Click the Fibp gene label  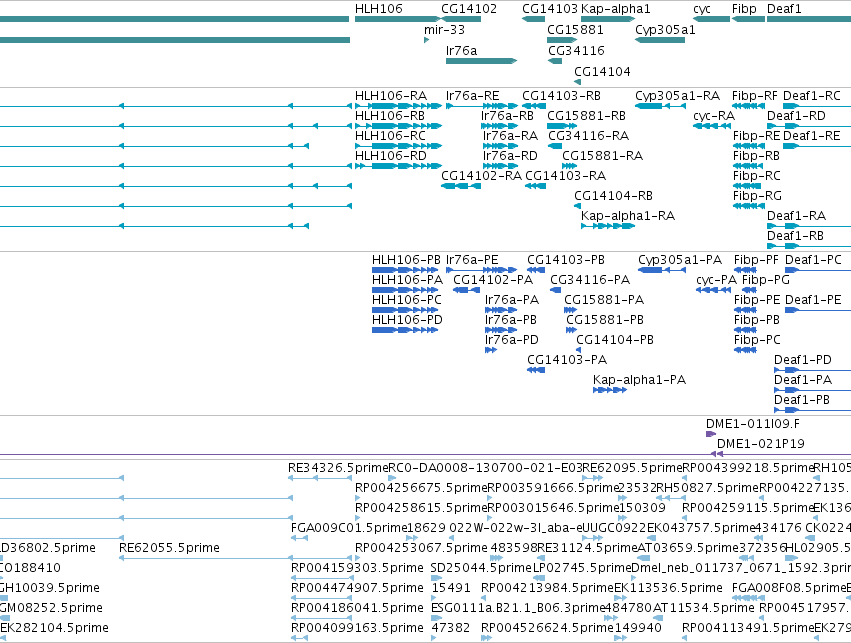coord(744,9)
